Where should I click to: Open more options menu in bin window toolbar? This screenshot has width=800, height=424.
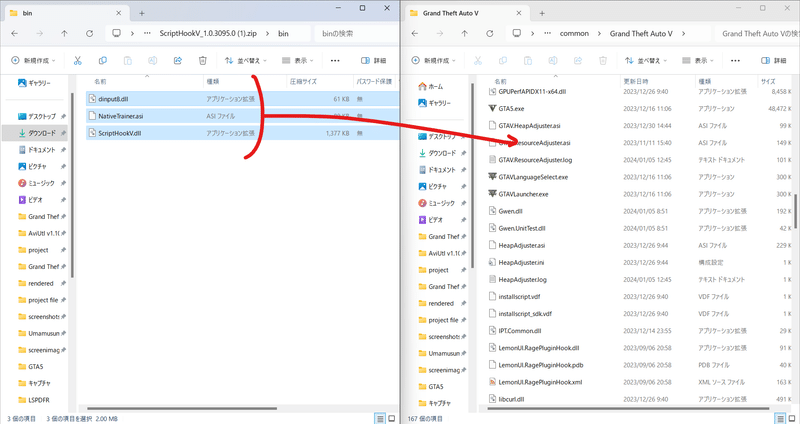click(x=335, y=61)
